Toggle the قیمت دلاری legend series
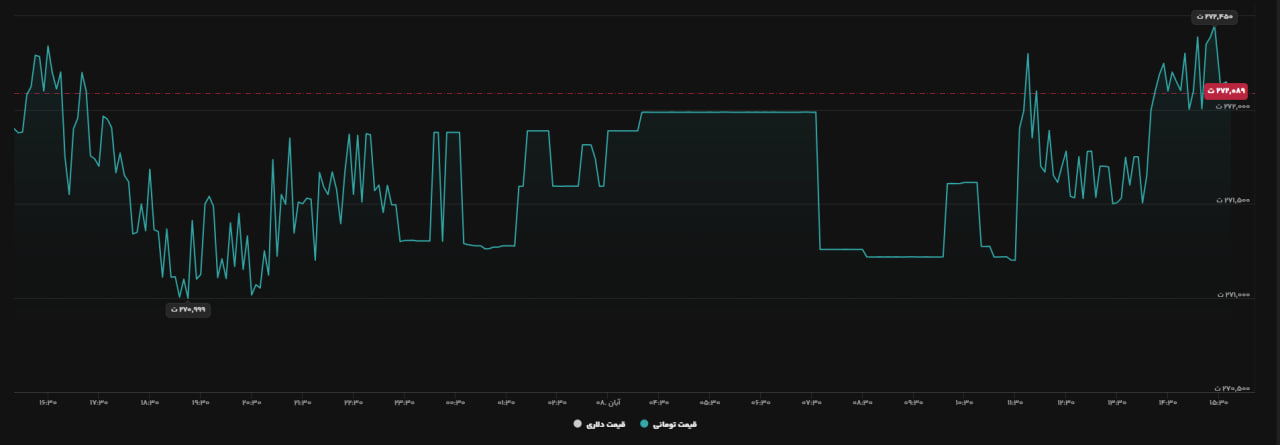The image size is (1280, 445). point(599,424)
